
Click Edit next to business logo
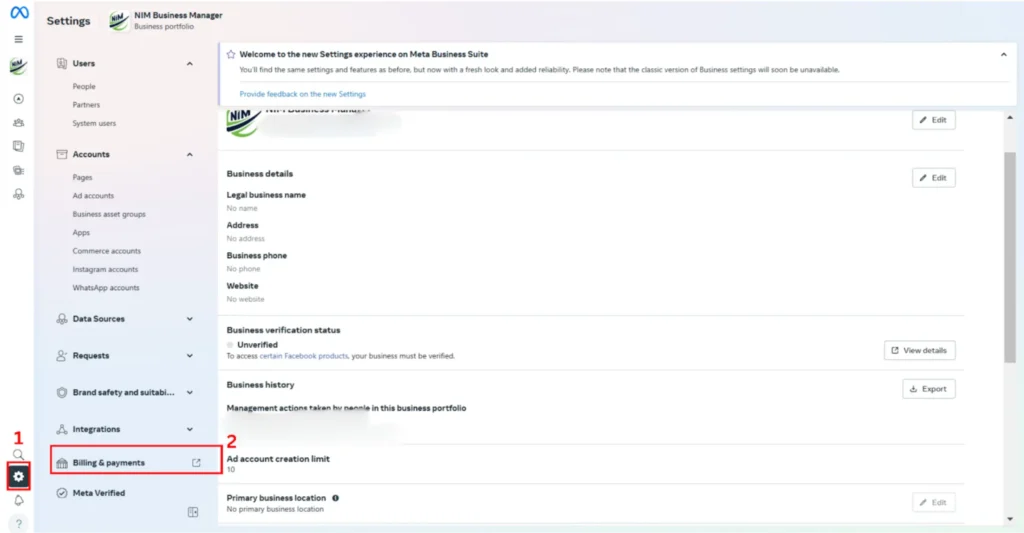click(x=933, y=120)
